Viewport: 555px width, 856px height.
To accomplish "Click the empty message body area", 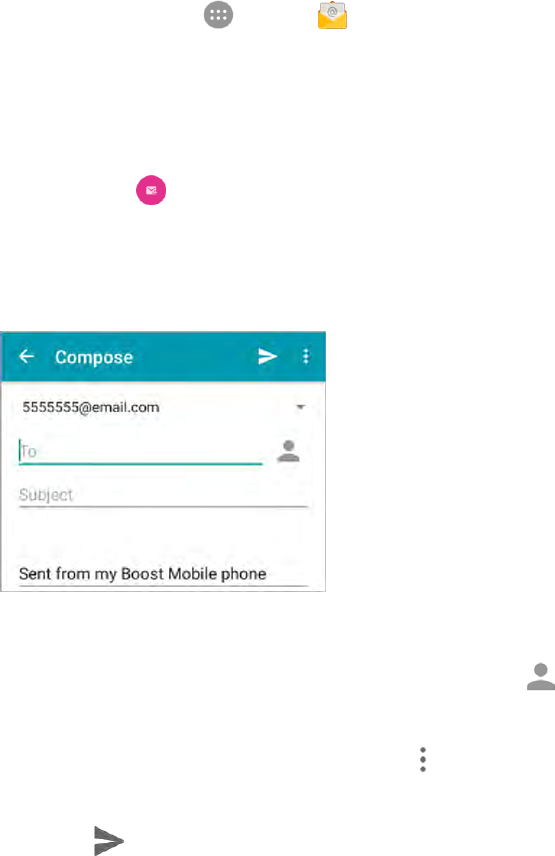I will pyautogui.click(x=163, y=535).
